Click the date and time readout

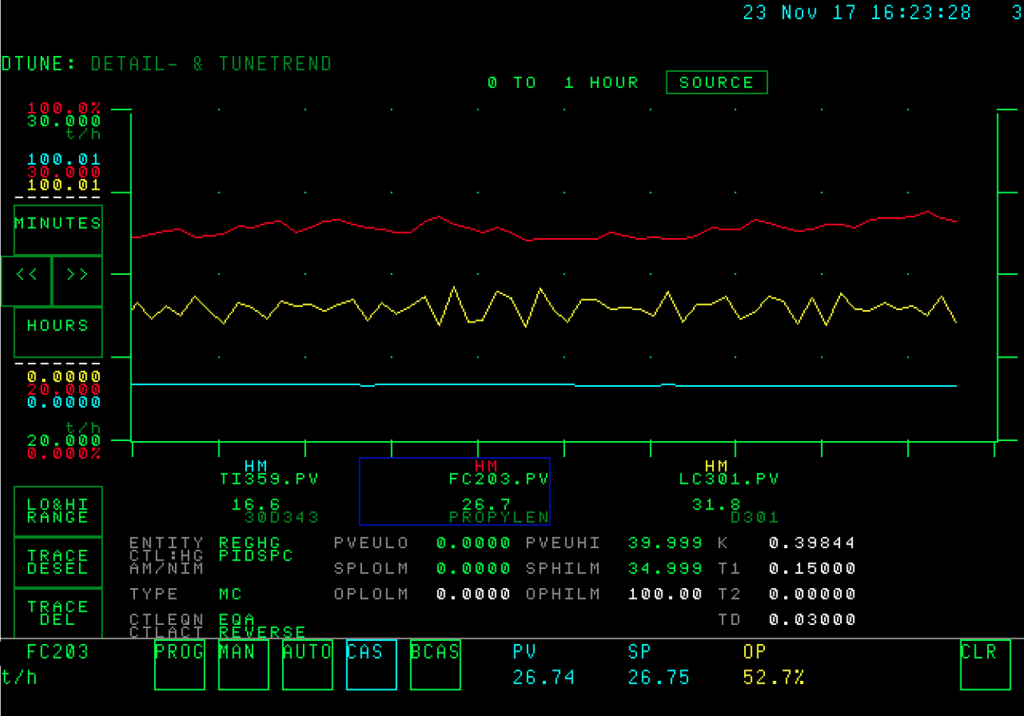point(857,12)
